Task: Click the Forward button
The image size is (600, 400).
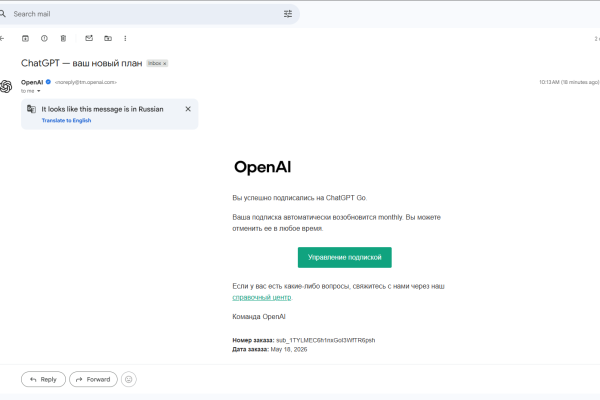Action: pos(93,379)
